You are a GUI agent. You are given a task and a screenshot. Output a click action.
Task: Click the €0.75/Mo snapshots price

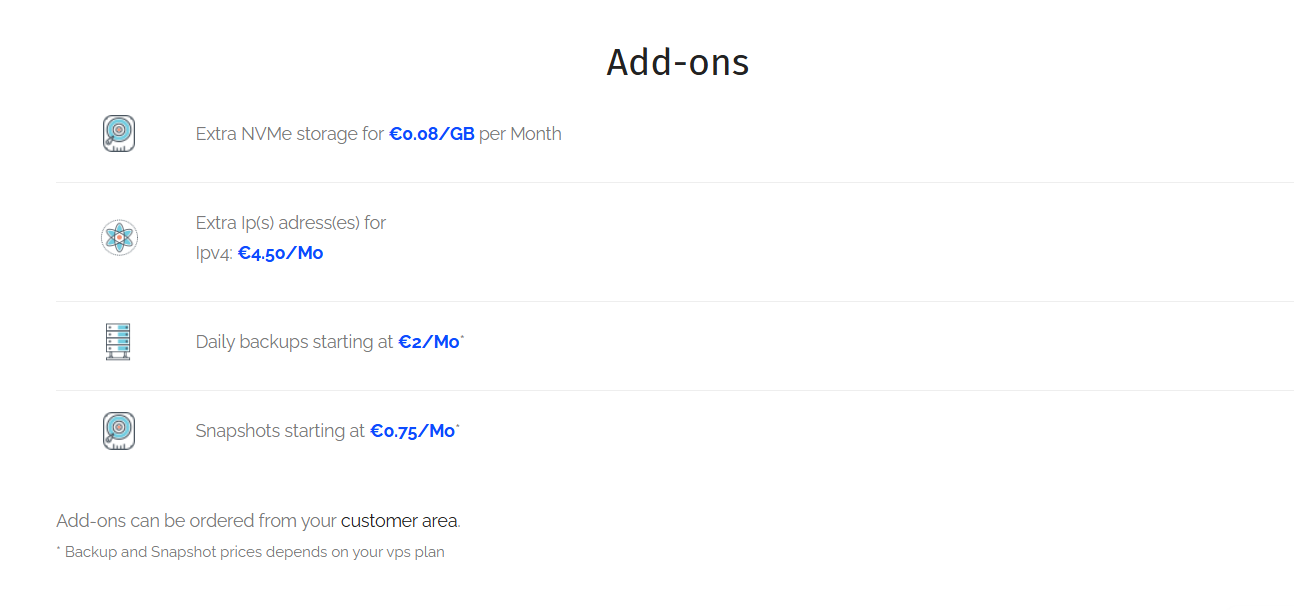click(x=413, y=431)
